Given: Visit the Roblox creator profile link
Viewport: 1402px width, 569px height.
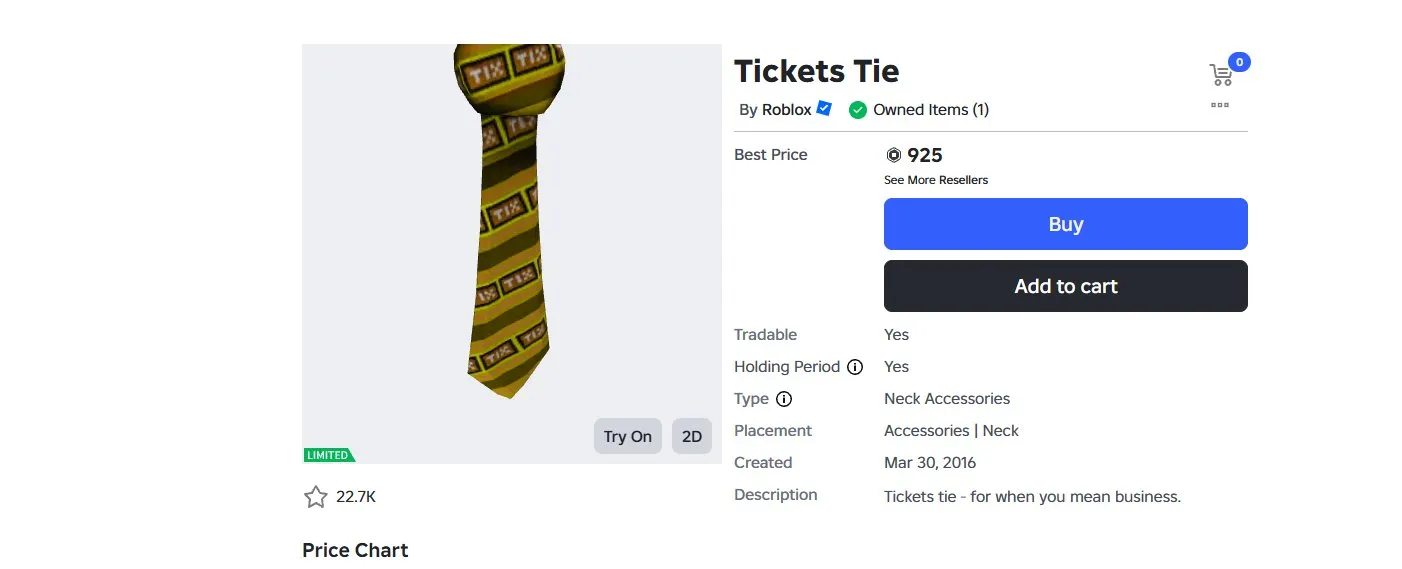Looking at the screenshot, I should tap(787, 110).
